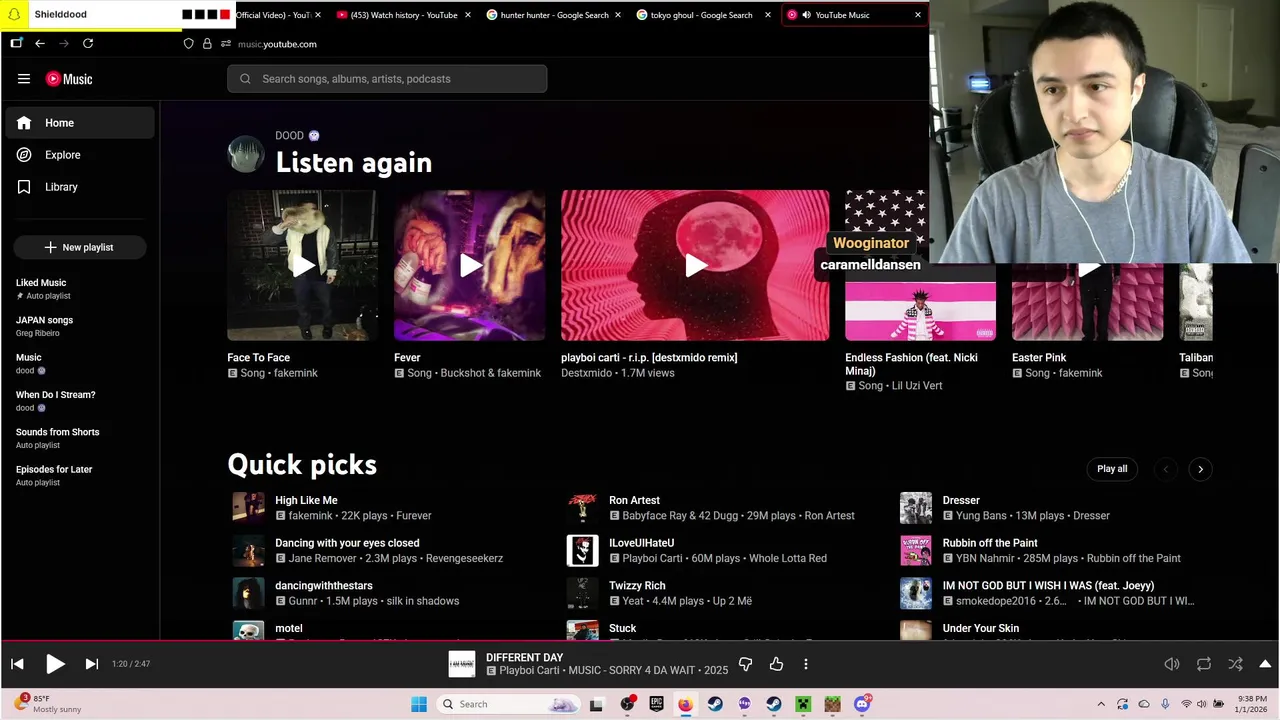Open the player bar three-dot menu
The image size is (1280, 720).
tap(806, 664)
